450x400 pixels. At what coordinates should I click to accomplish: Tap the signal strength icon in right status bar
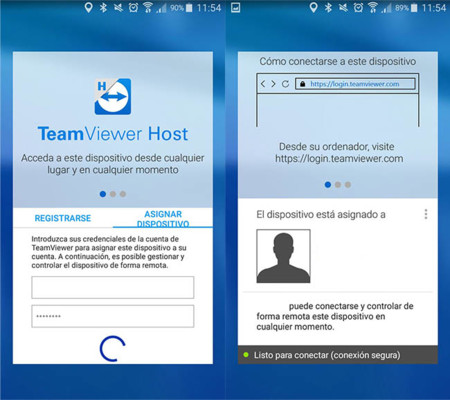387,8
